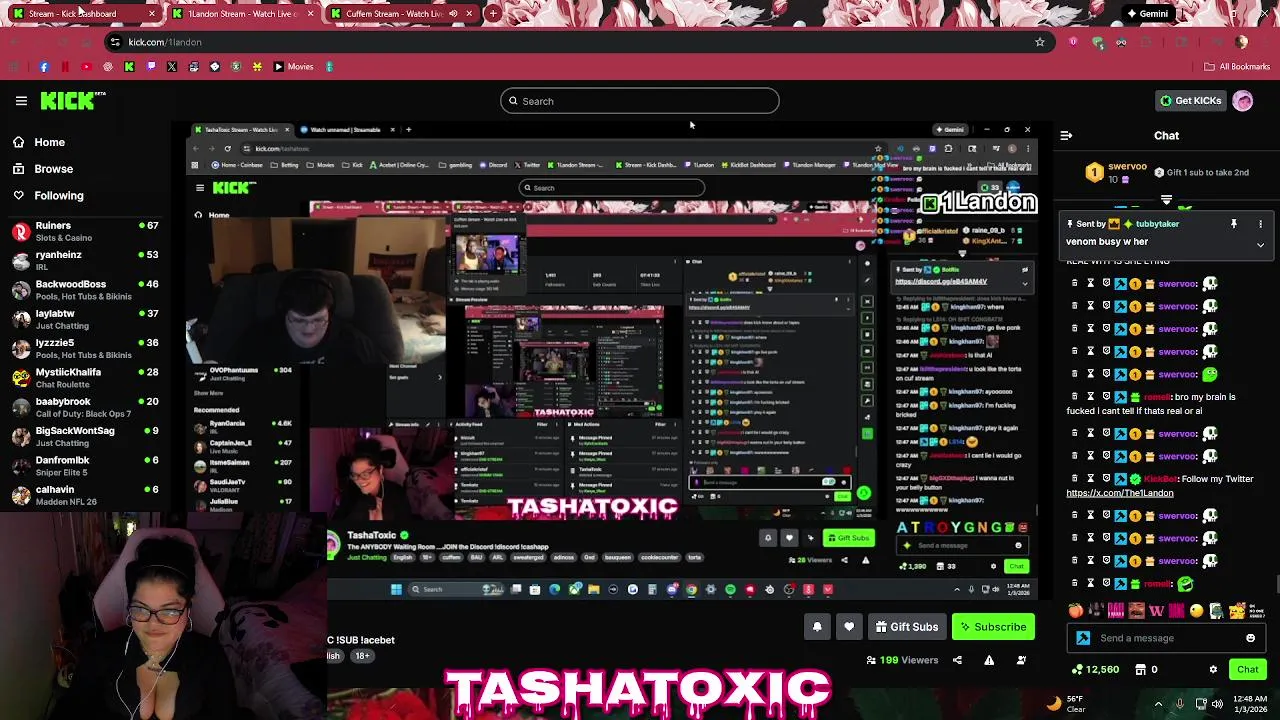Expand the pinned message chevron
1280x720 pixels.
[x=1260, y=244]
